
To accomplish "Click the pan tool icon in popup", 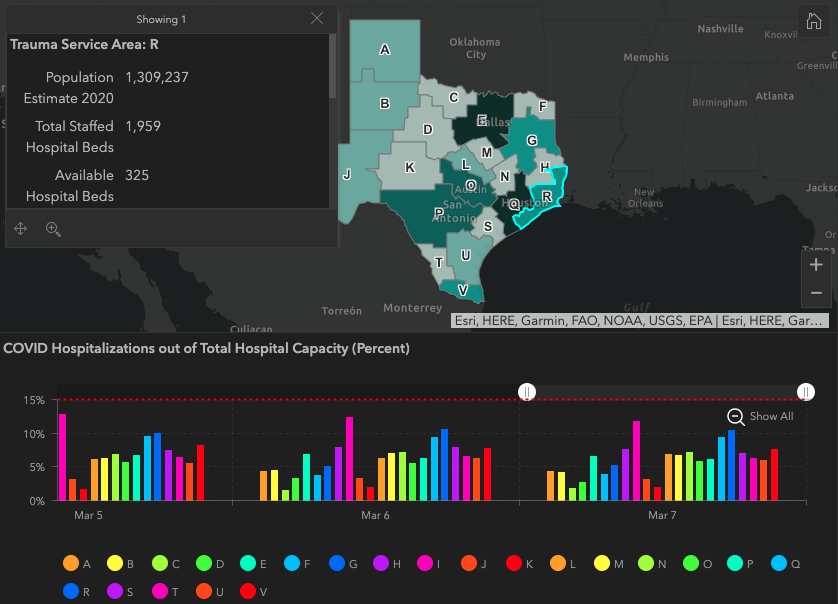I will [x=20, y=229].
